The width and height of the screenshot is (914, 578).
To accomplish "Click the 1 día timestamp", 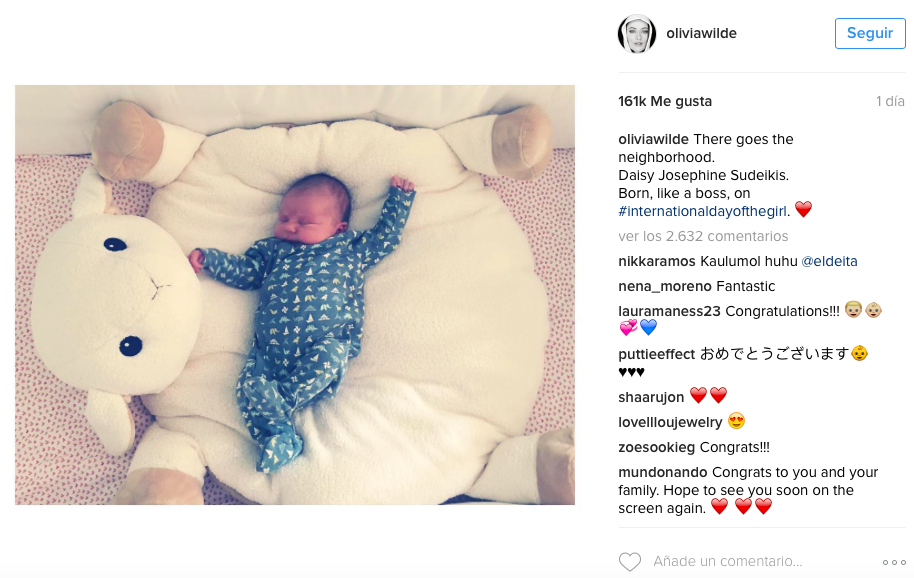I will pyautogui.click(x=890, y=101).
